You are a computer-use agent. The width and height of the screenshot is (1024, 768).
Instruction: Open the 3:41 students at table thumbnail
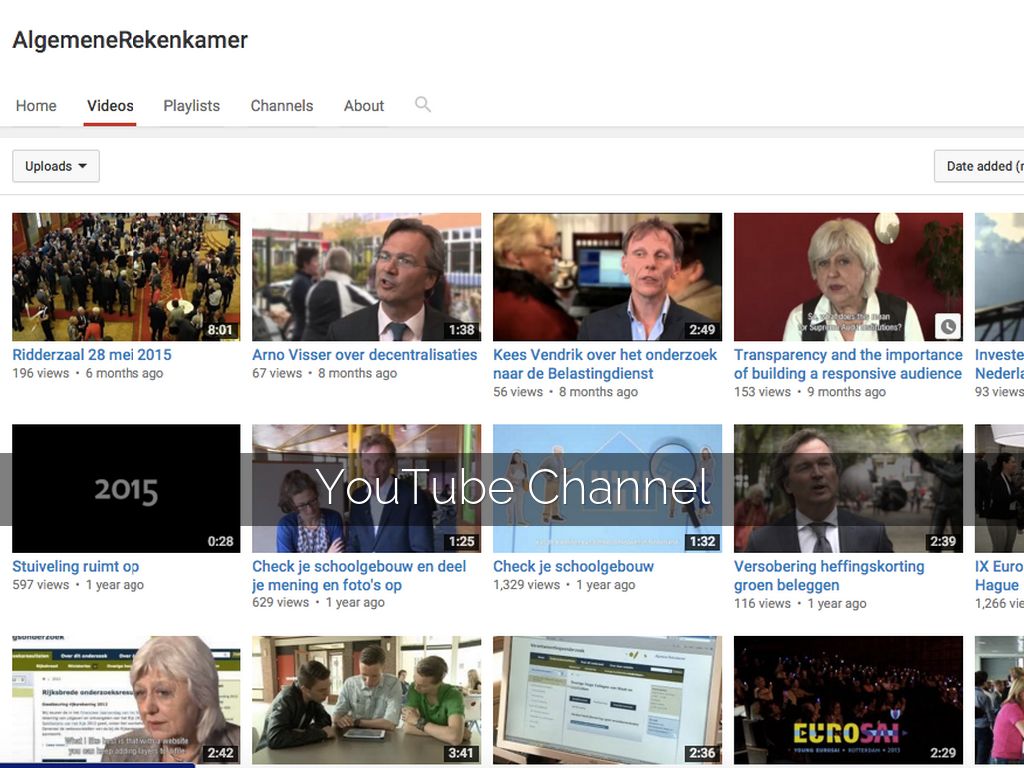[x=366, y=700]
